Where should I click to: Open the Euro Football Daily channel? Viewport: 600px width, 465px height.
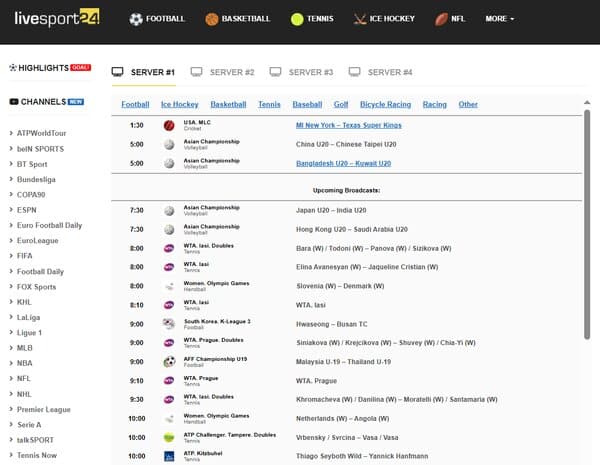tap(49, 225)
